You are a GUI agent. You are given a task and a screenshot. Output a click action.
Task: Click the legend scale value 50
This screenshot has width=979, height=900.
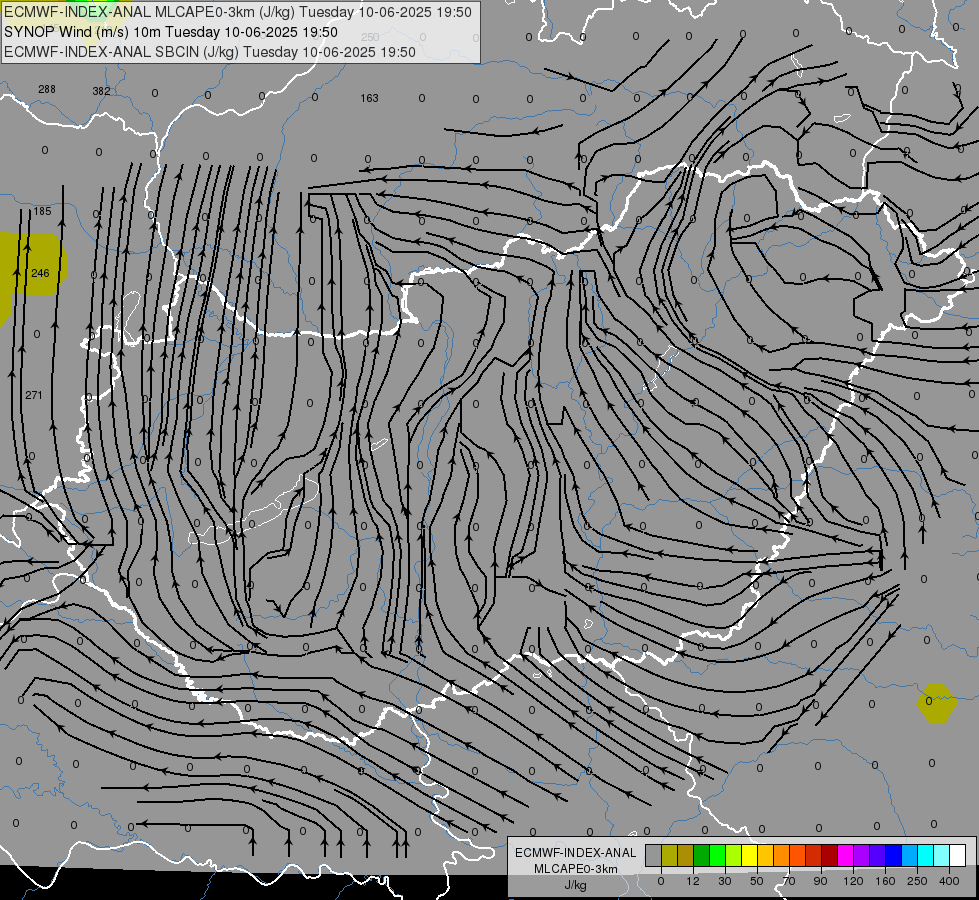757,881
